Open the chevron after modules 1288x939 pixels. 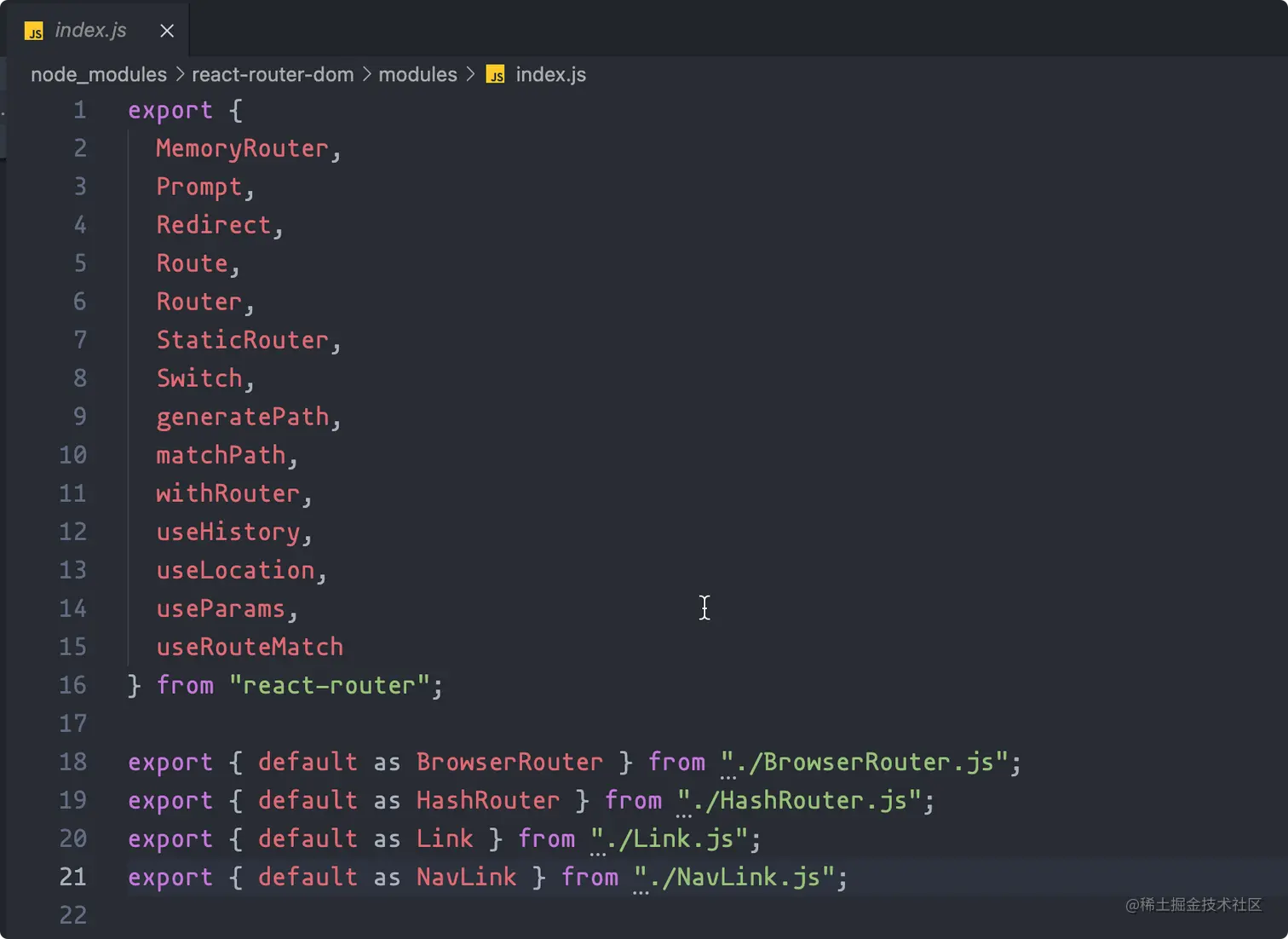click(470, 74)
